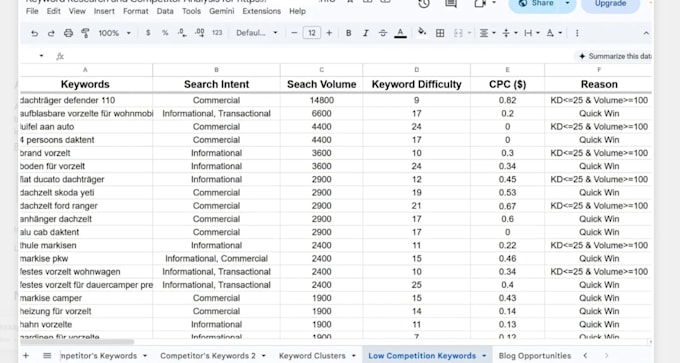Open the fill color picker
Image resolution: width=680 pixels, height=363 pixels.
tap(422, 33)
